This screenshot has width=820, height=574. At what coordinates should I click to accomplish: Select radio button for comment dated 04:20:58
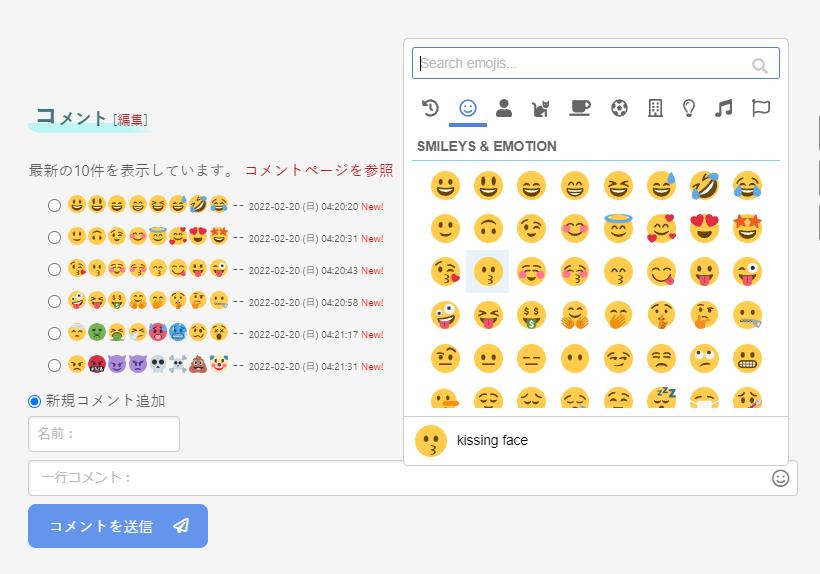point(54,302)
